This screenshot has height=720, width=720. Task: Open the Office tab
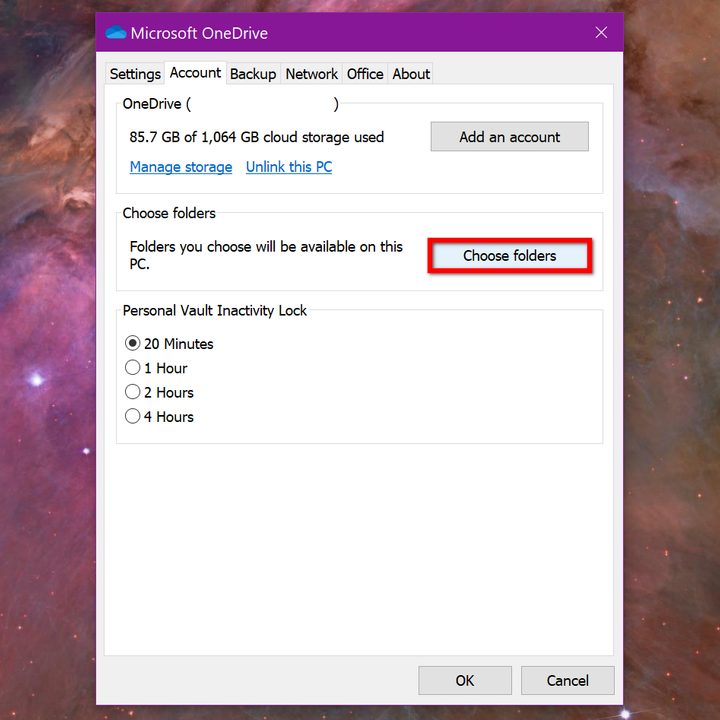(x=365, y=74)
